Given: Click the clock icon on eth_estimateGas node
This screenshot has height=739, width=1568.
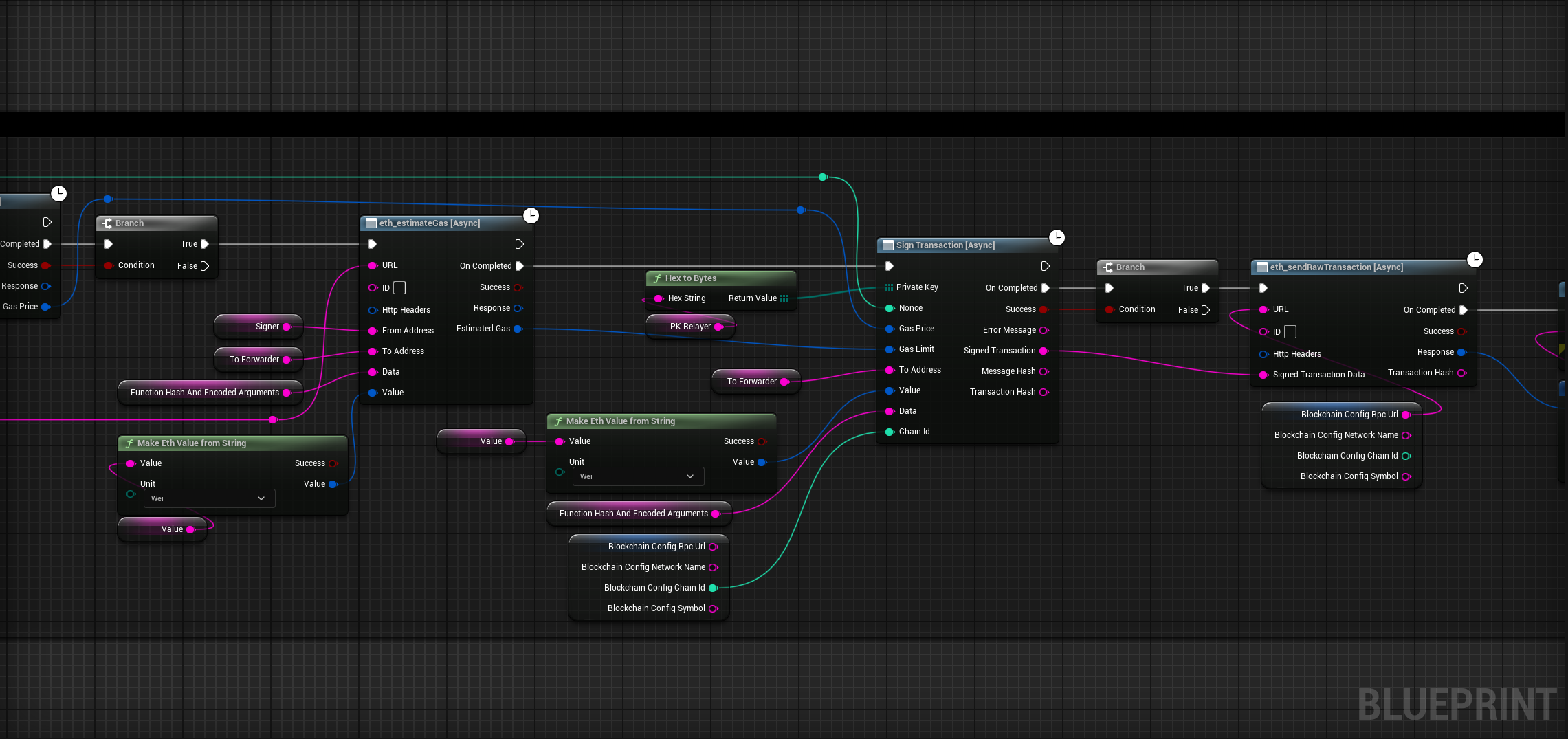Looking at the screenshot, I should click(x=531, y=216).
